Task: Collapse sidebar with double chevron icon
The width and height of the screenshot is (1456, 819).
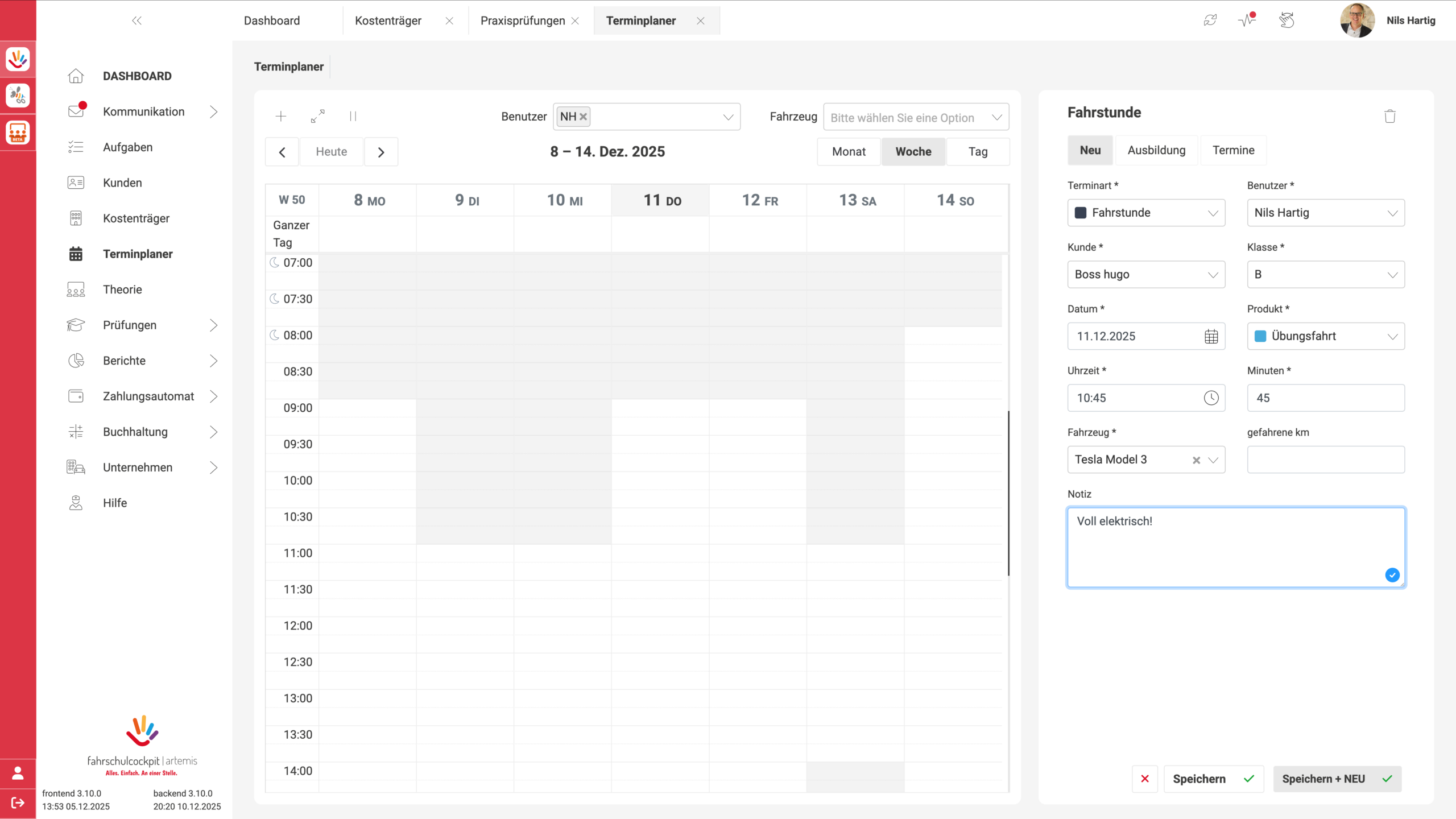Action: pos(136,21)
